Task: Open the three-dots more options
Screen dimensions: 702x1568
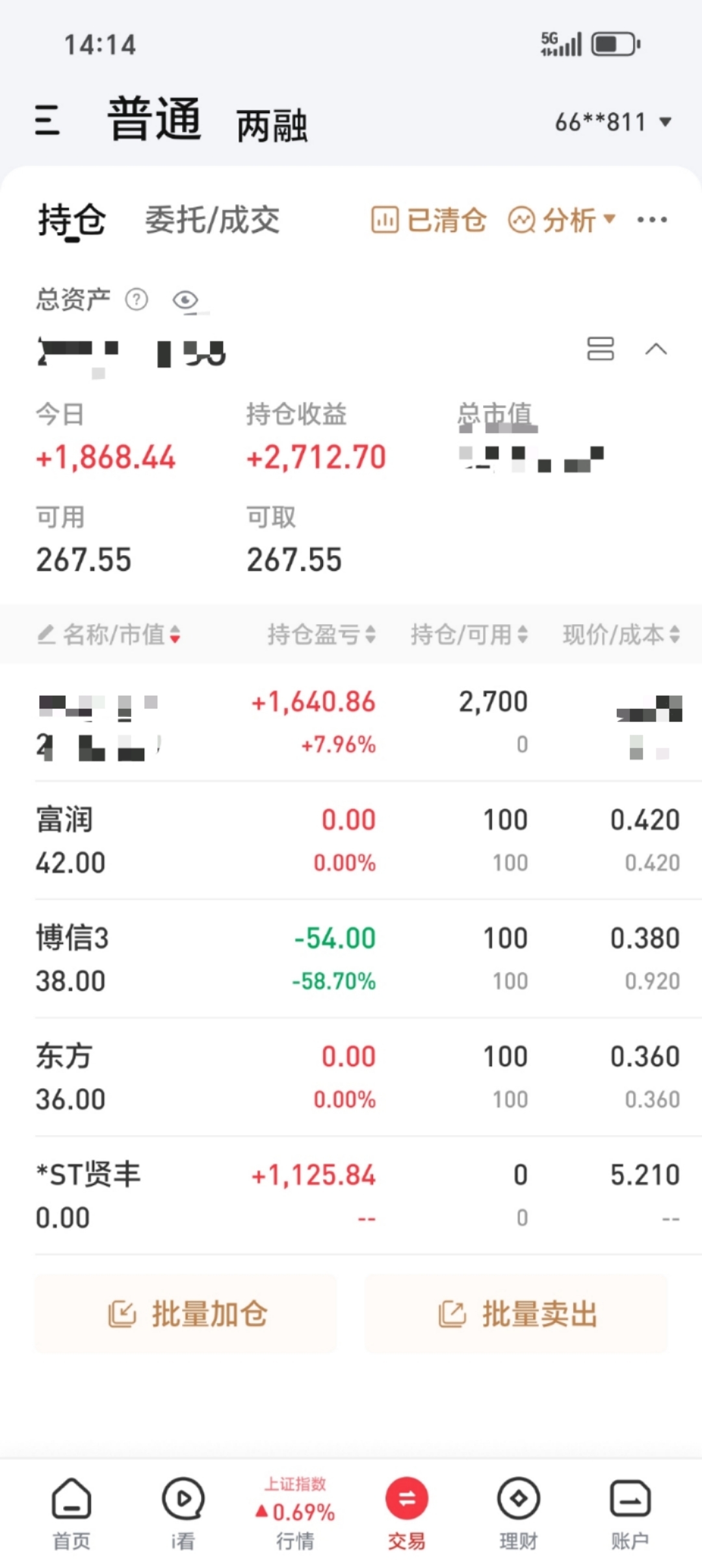Action: (x=652, y=220)
